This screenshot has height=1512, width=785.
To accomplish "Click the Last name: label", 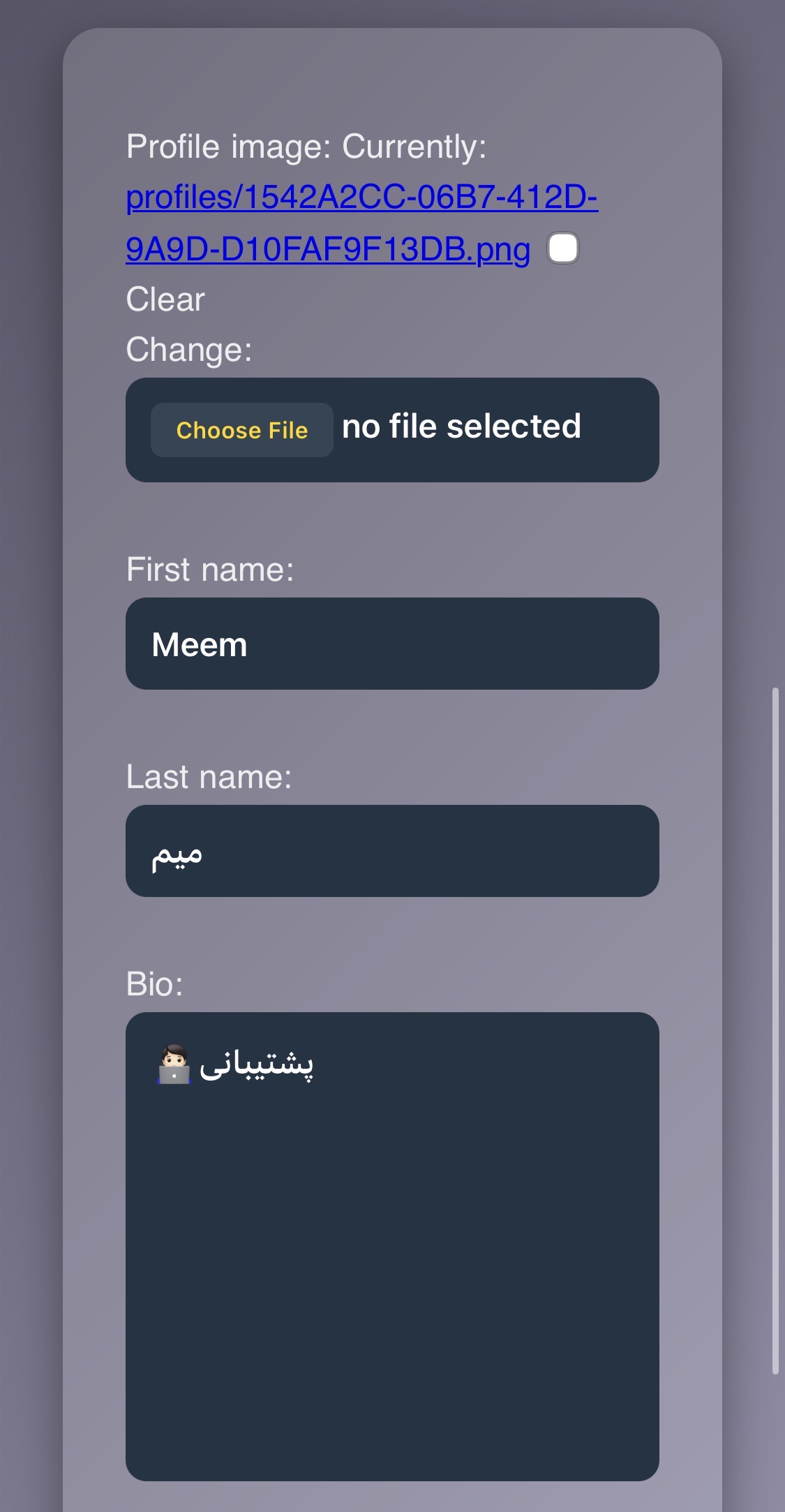I will click(209, 776).
